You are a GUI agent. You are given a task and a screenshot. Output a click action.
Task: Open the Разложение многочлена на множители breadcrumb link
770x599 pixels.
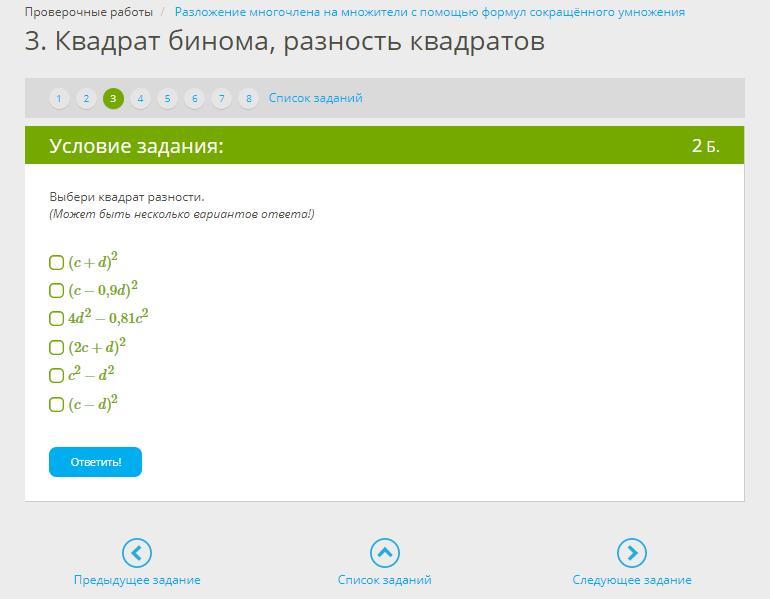pyautogui.click(x=430, y=12)
